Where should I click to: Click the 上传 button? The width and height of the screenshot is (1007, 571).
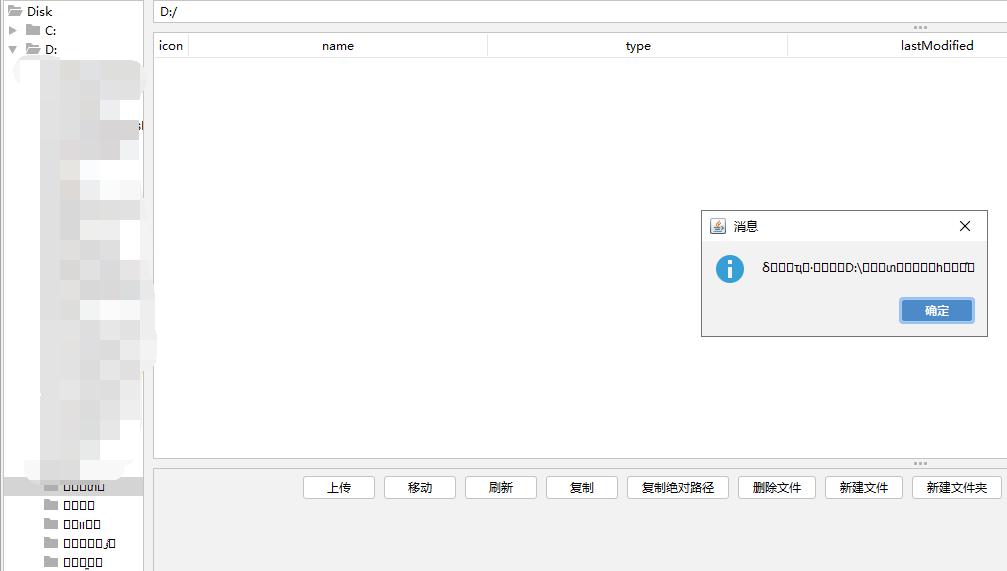pos(339,488)
